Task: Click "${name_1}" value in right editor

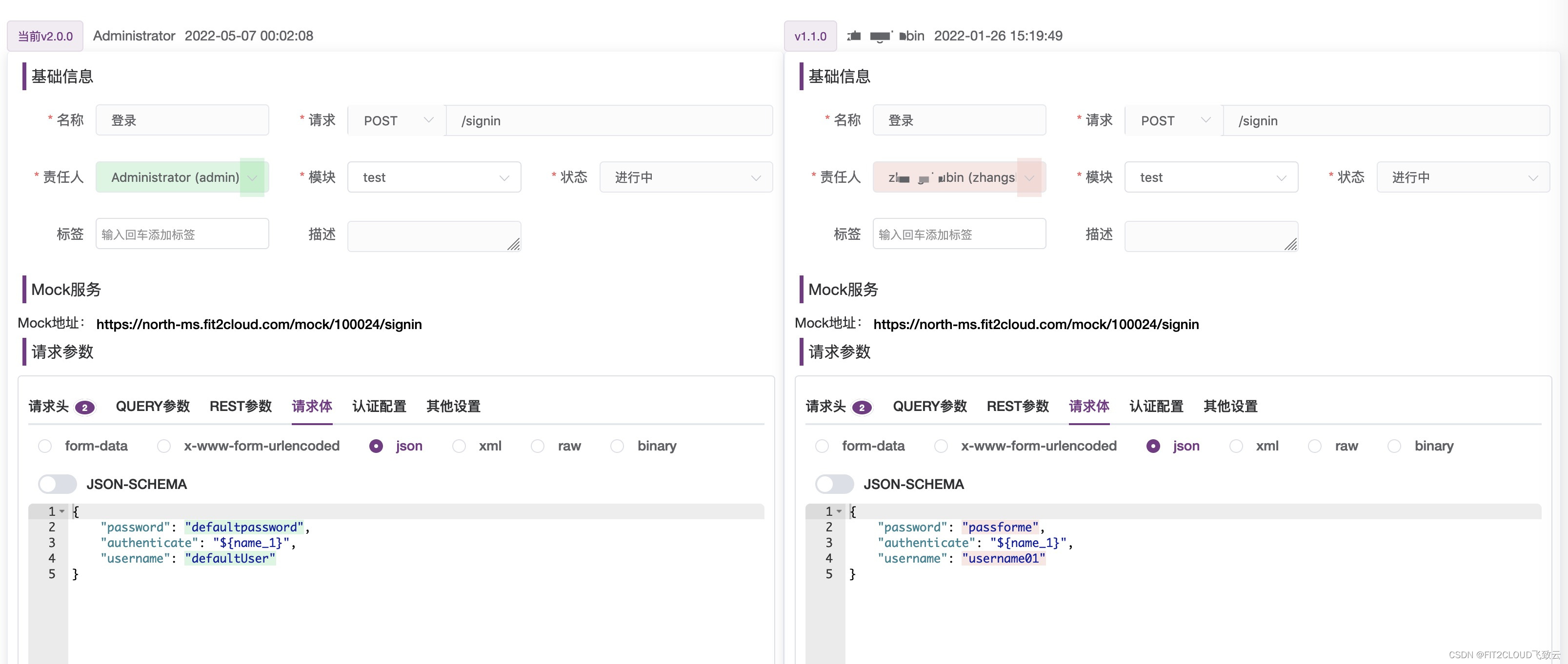Action: [x=1028, y=543]
